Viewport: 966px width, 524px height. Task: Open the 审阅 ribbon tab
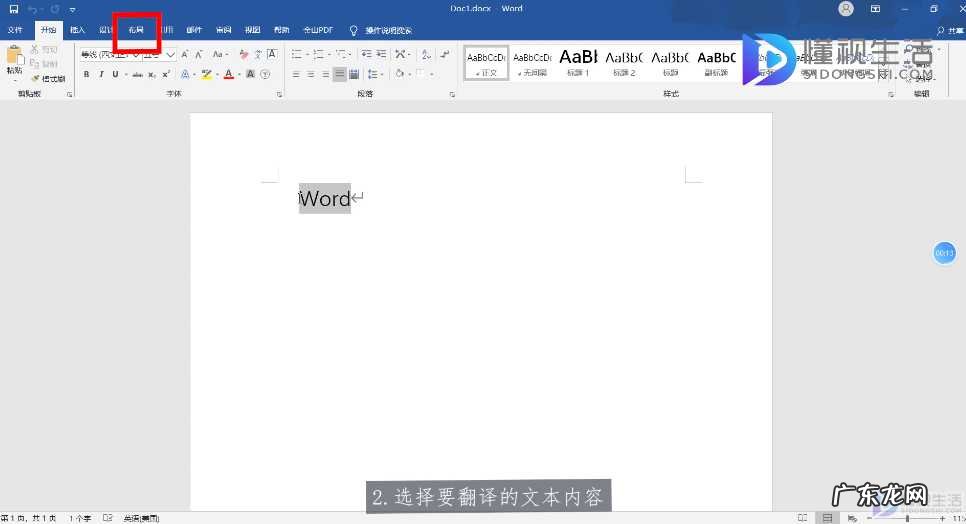[x=224, y=30]
